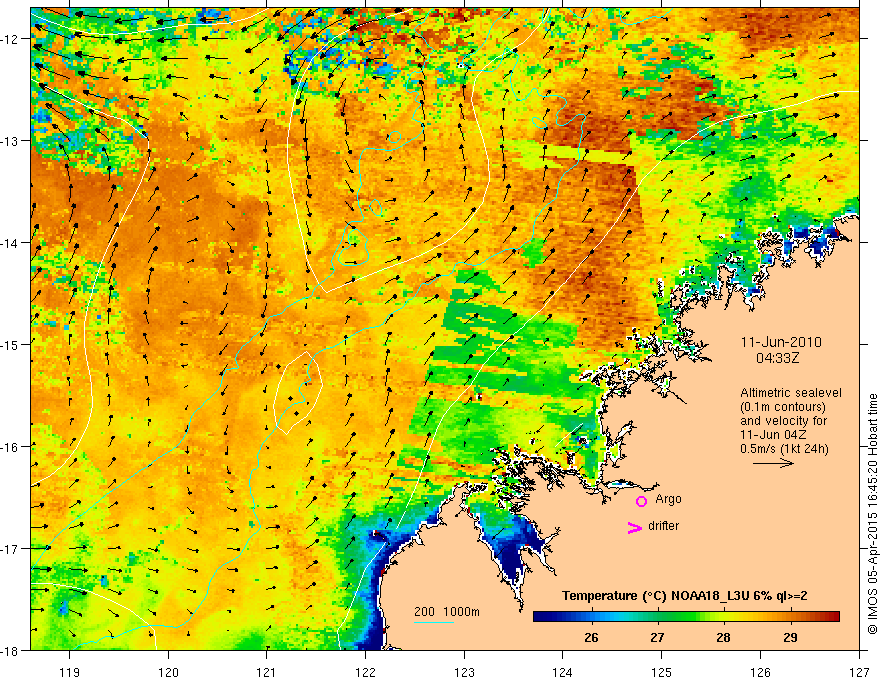Click longitude axis label 121
The width and height of the screenshot is (880, 680).
(x=267, y=672)
